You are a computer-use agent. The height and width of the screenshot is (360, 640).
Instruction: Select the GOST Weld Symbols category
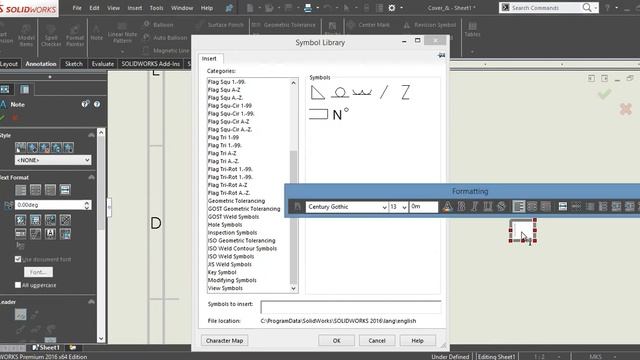click(x=233, y=217)
